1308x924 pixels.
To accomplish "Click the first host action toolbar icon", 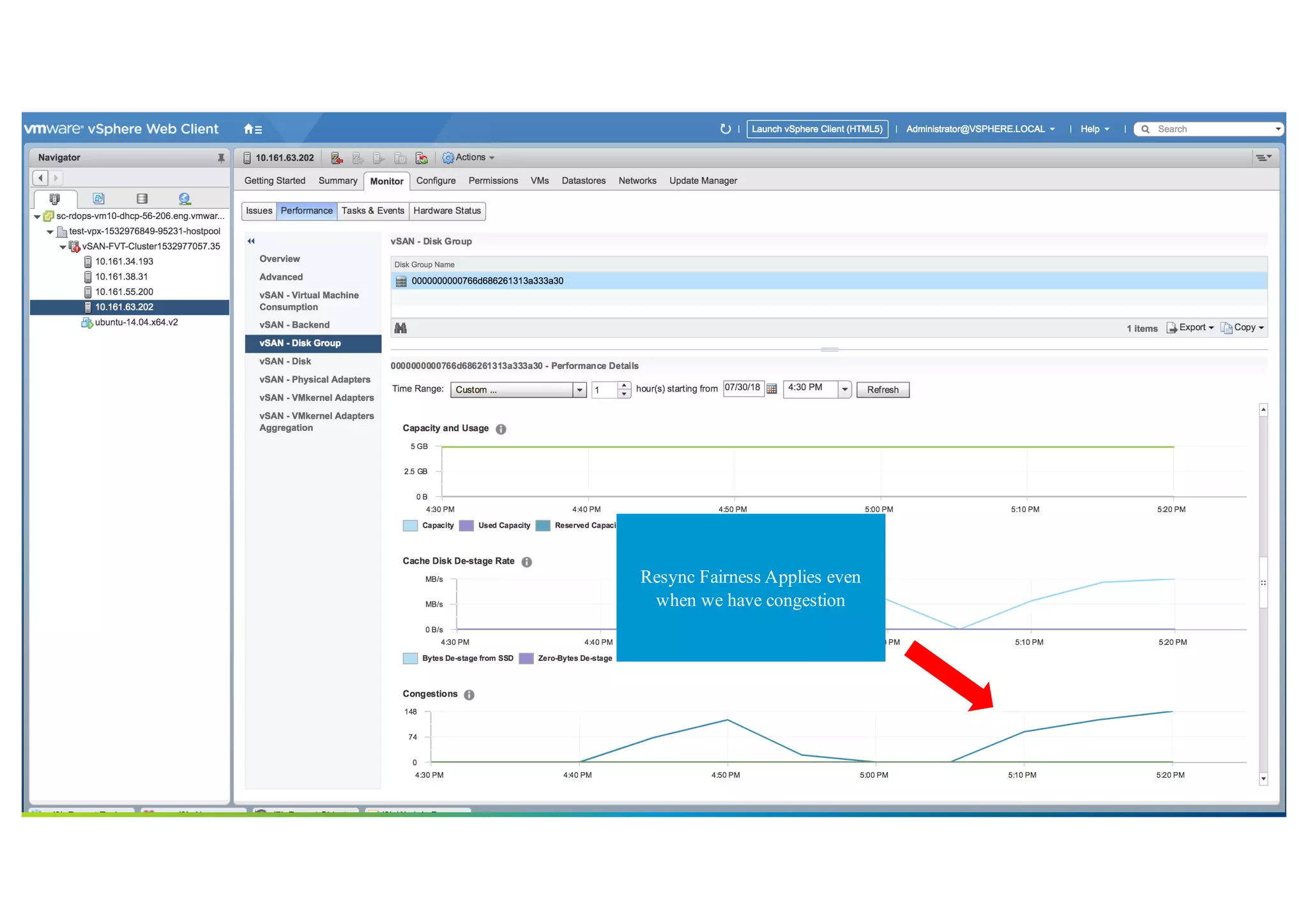I will click(337, 158).
